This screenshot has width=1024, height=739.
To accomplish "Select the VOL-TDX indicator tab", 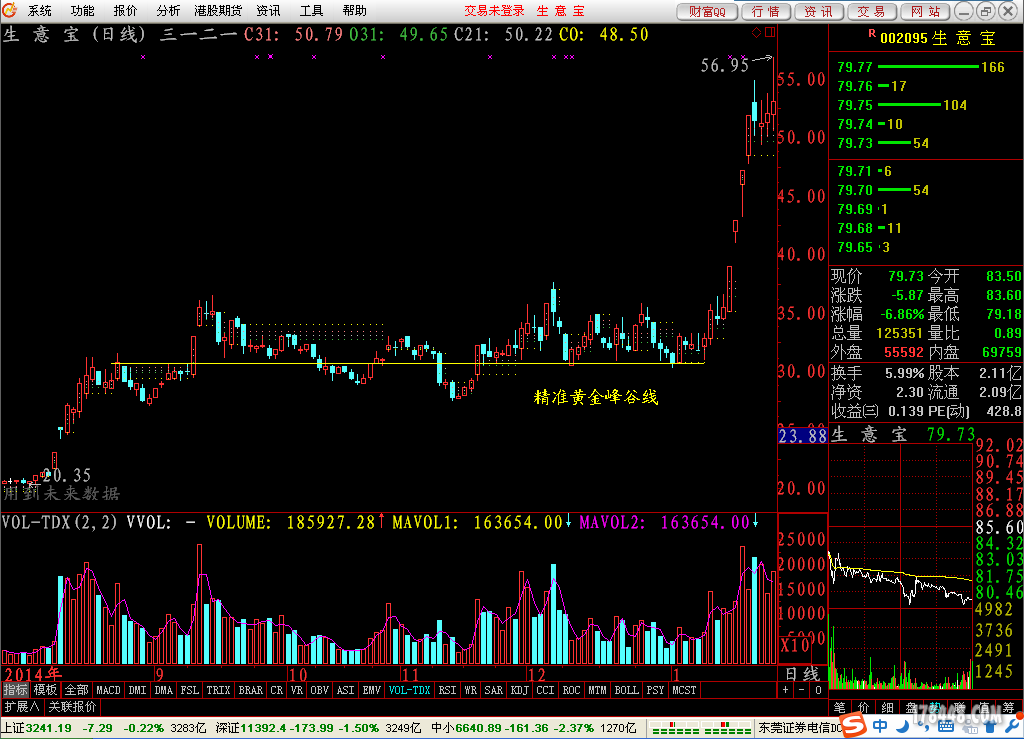I will [409, 690].
